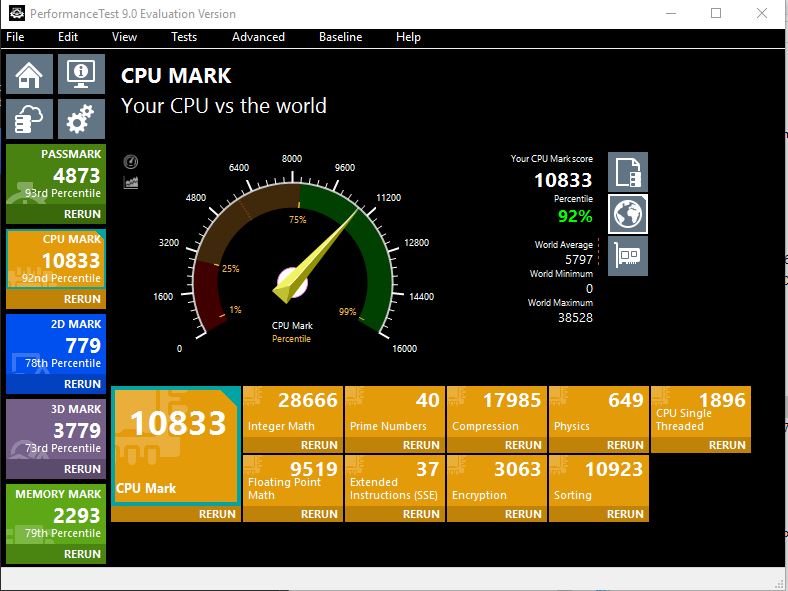Switch to the bar chart view icon
The width and height of the screenshot is (788, 591).
tap(130, 182)
